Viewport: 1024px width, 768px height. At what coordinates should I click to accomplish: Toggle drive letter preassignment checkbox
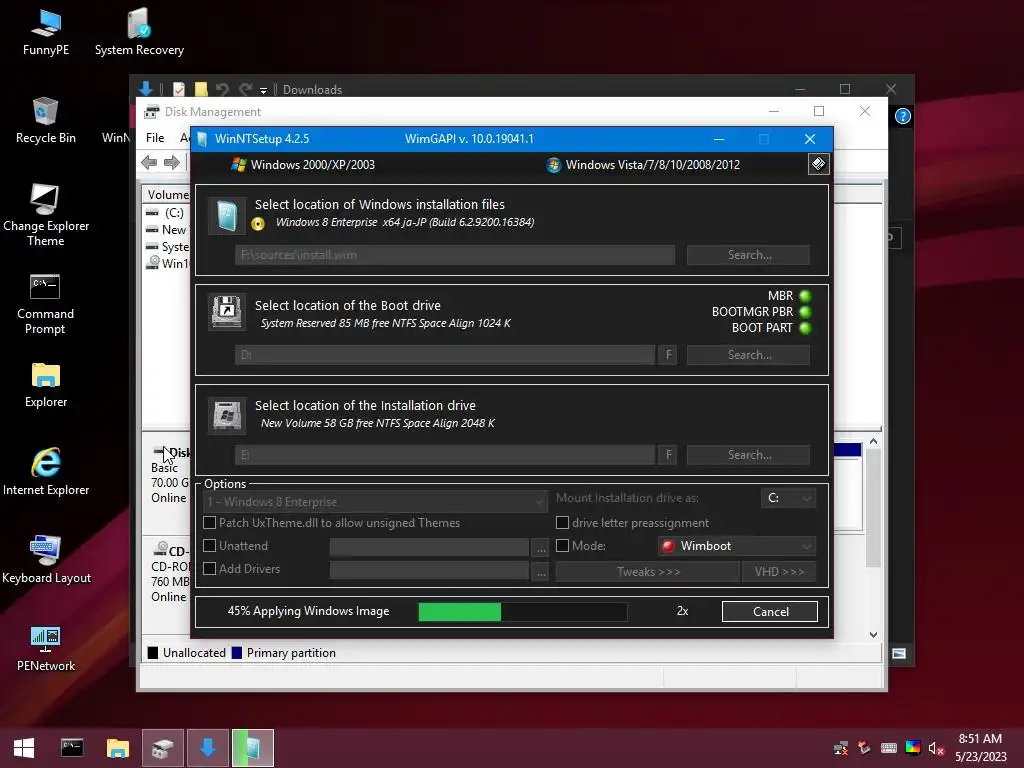(x=562, y=522)
